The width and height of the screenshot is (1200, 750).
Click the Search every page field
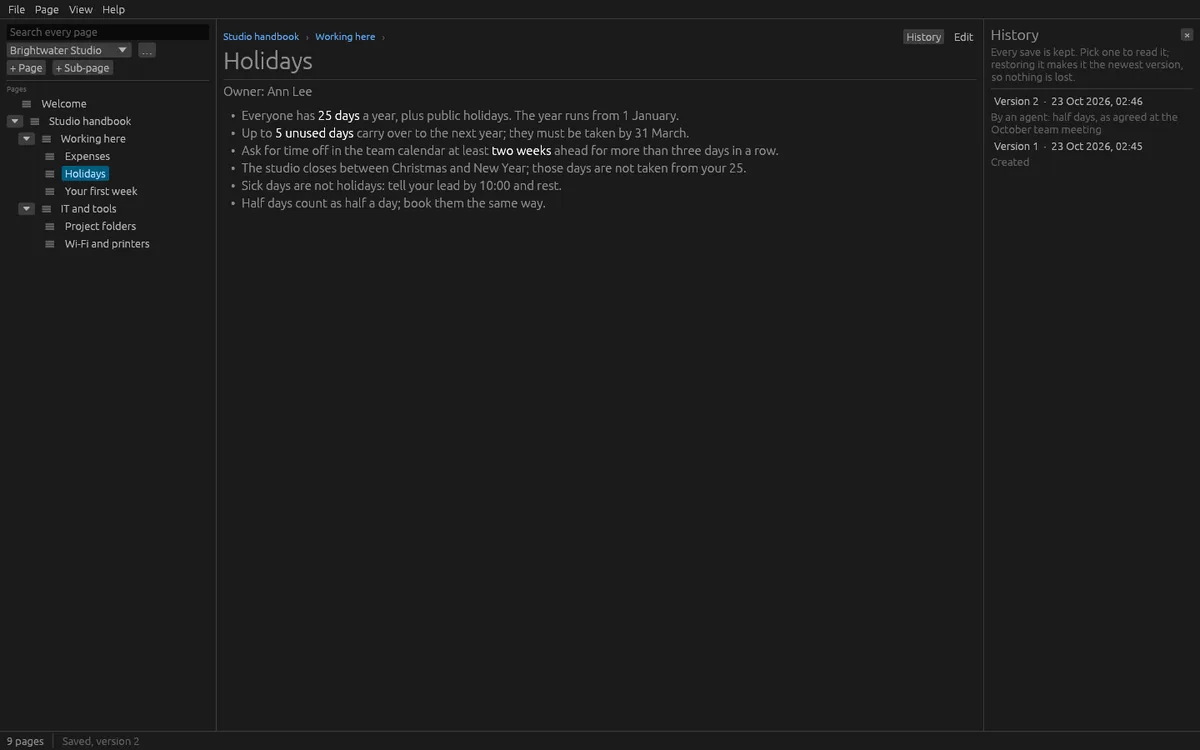[108, 32]
